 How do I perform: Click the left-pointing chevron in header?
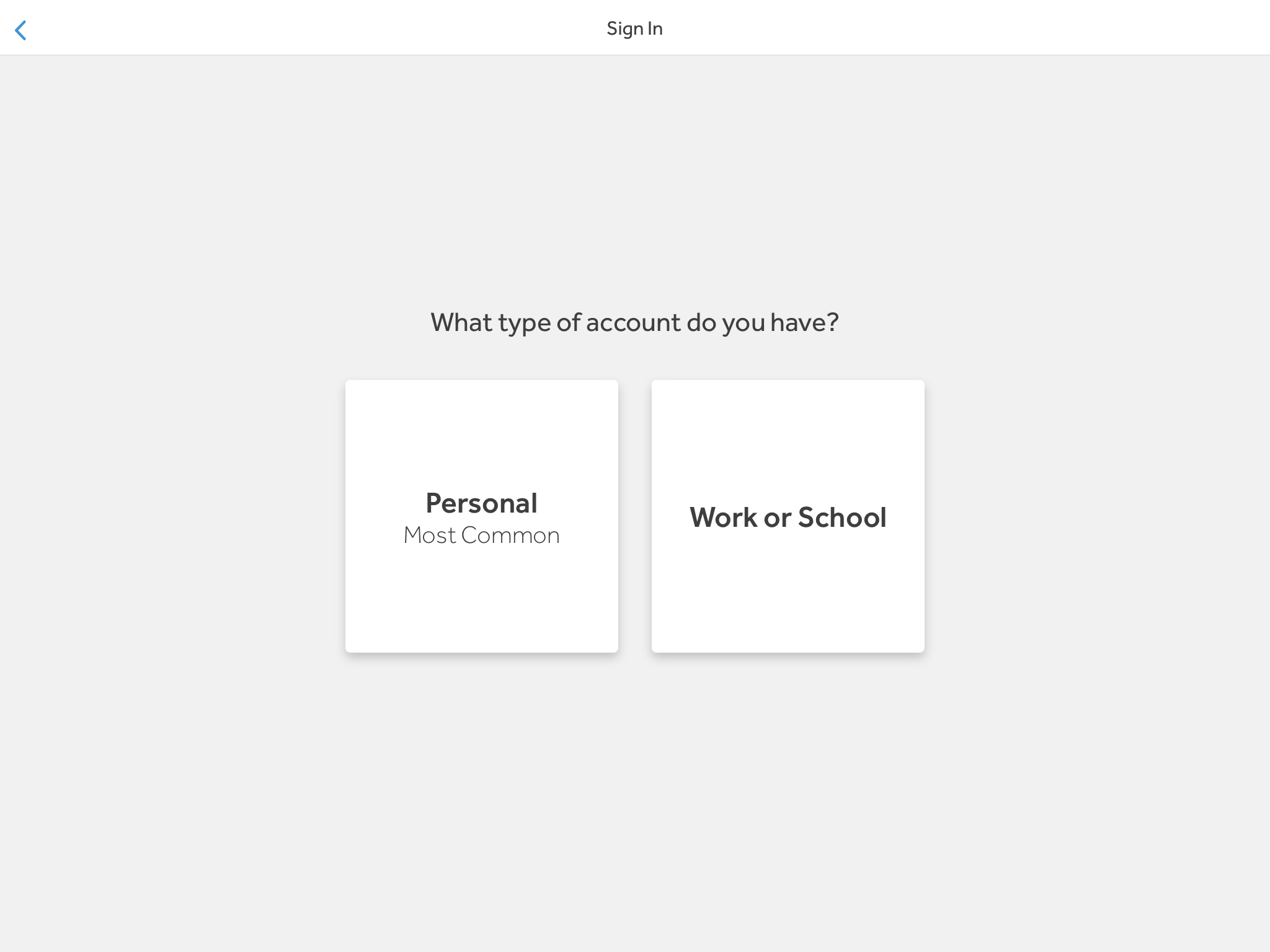(x=21, y=30)
